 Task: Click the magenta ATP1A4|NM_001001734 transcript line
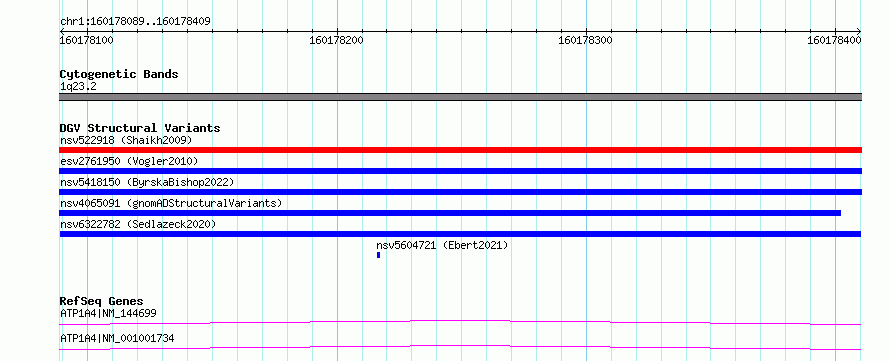point(460,347)
